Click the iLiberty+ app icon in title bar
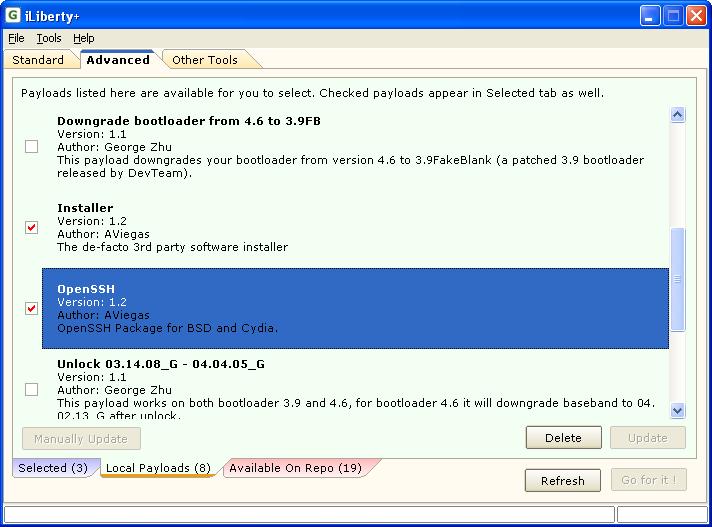This screenshot has width=712, height=527. [13, 15]
